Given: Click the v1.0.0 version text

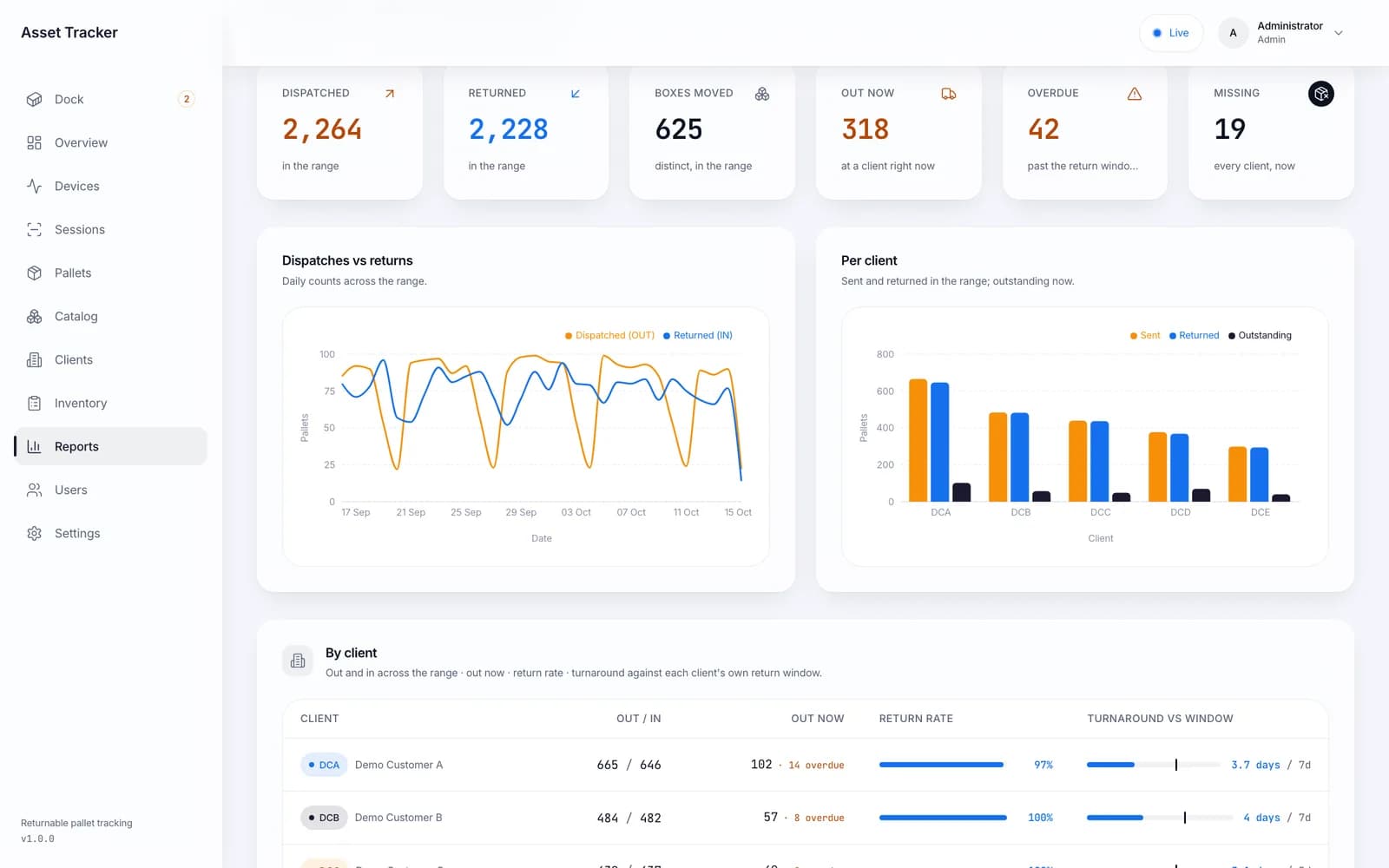Looking at the screenshot, I should tap(37, 839).
